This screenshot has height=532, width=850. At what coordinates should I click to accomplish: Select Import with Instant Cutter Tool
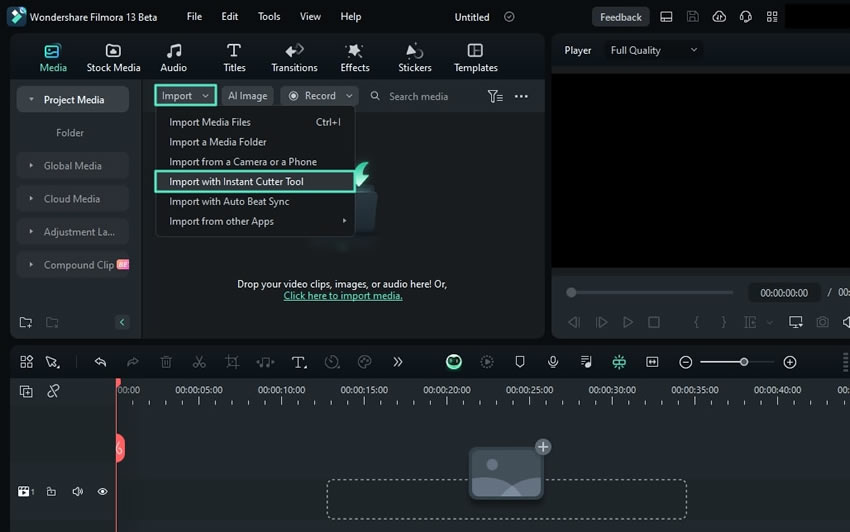(x=255, y=182)
